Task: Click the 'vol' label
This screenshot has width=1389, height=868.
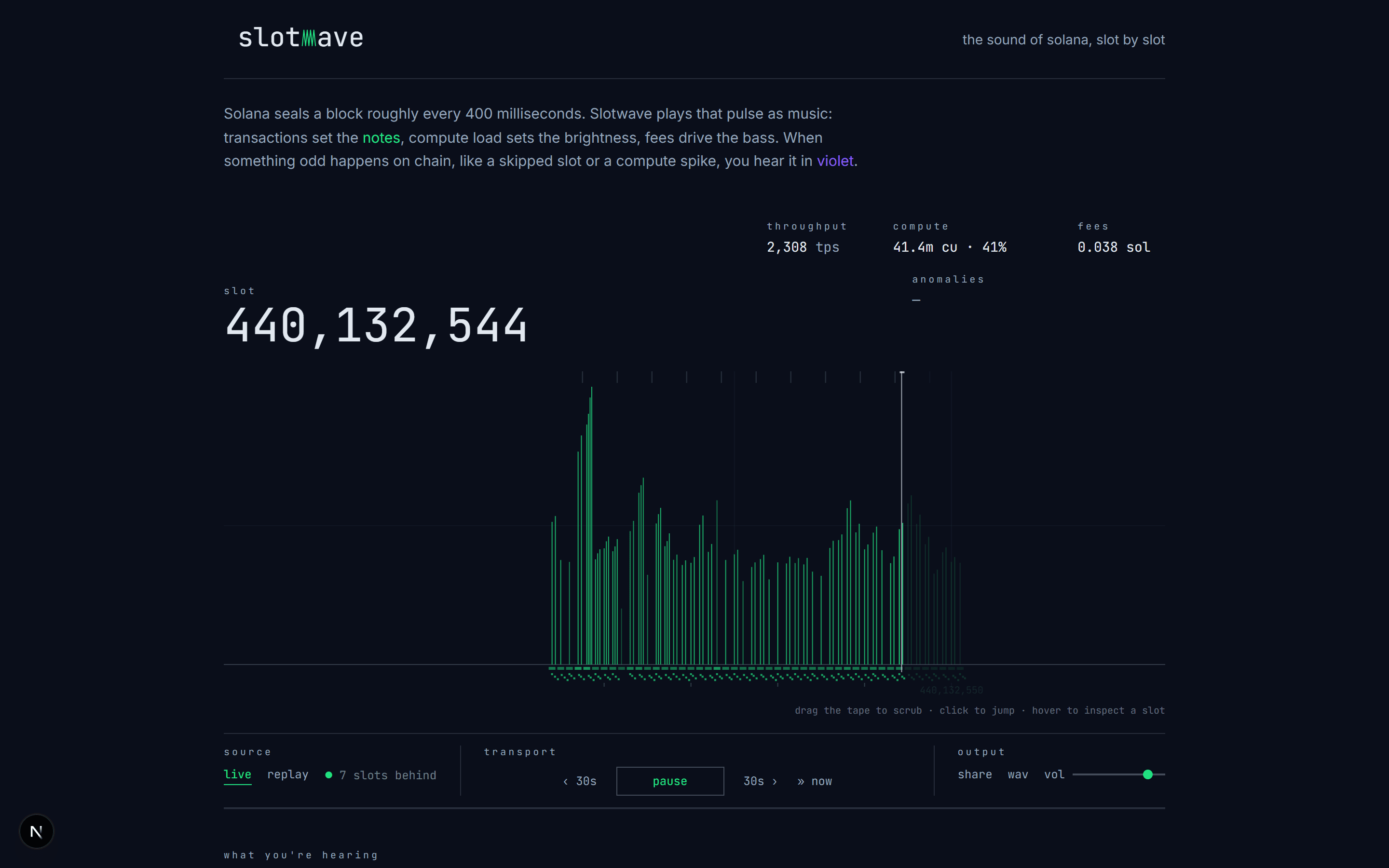Action: click(x=1054, y=774)
